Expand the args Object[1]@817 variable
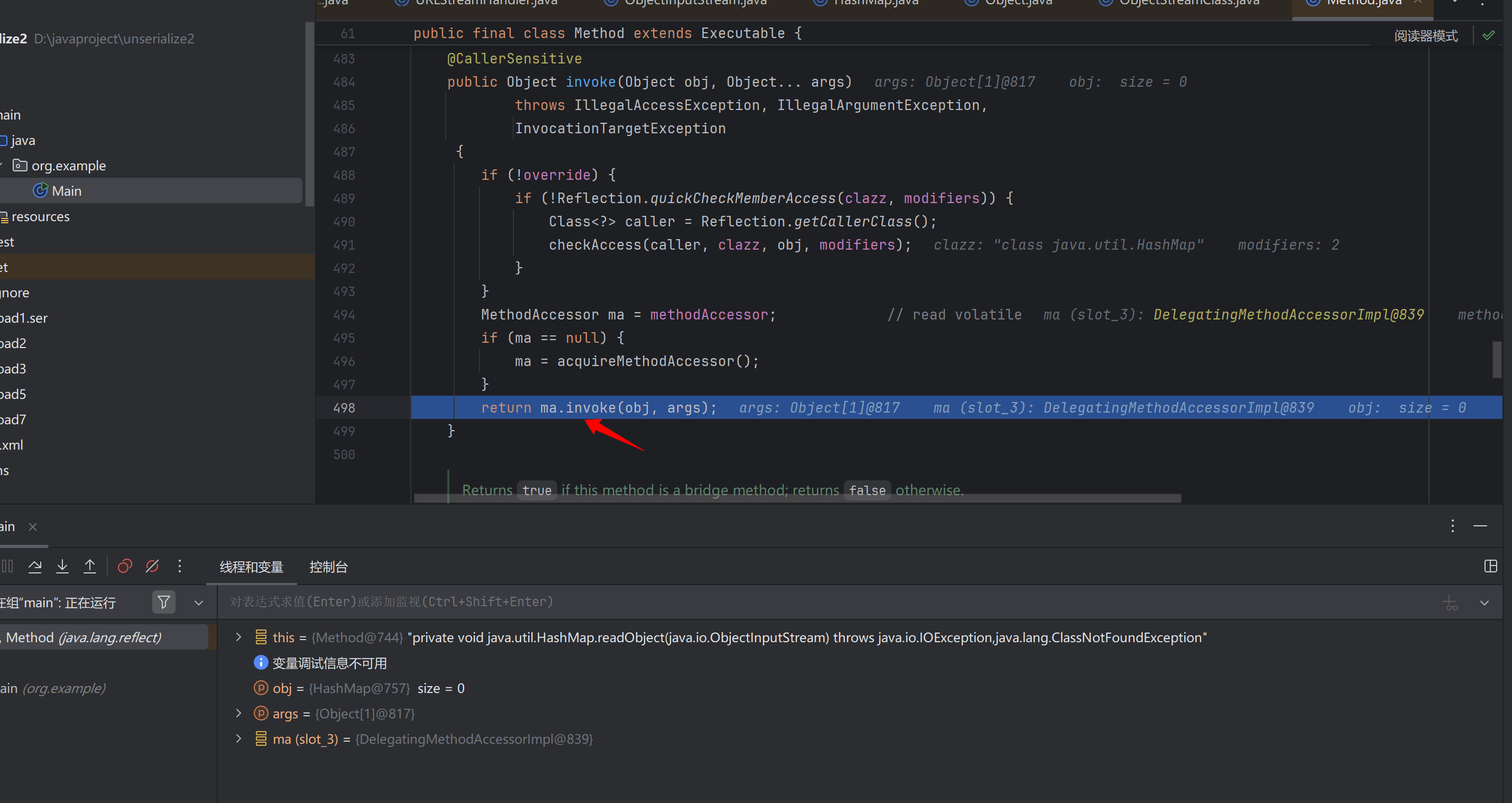The image size is (1512, 803). (x=238, y=713)
